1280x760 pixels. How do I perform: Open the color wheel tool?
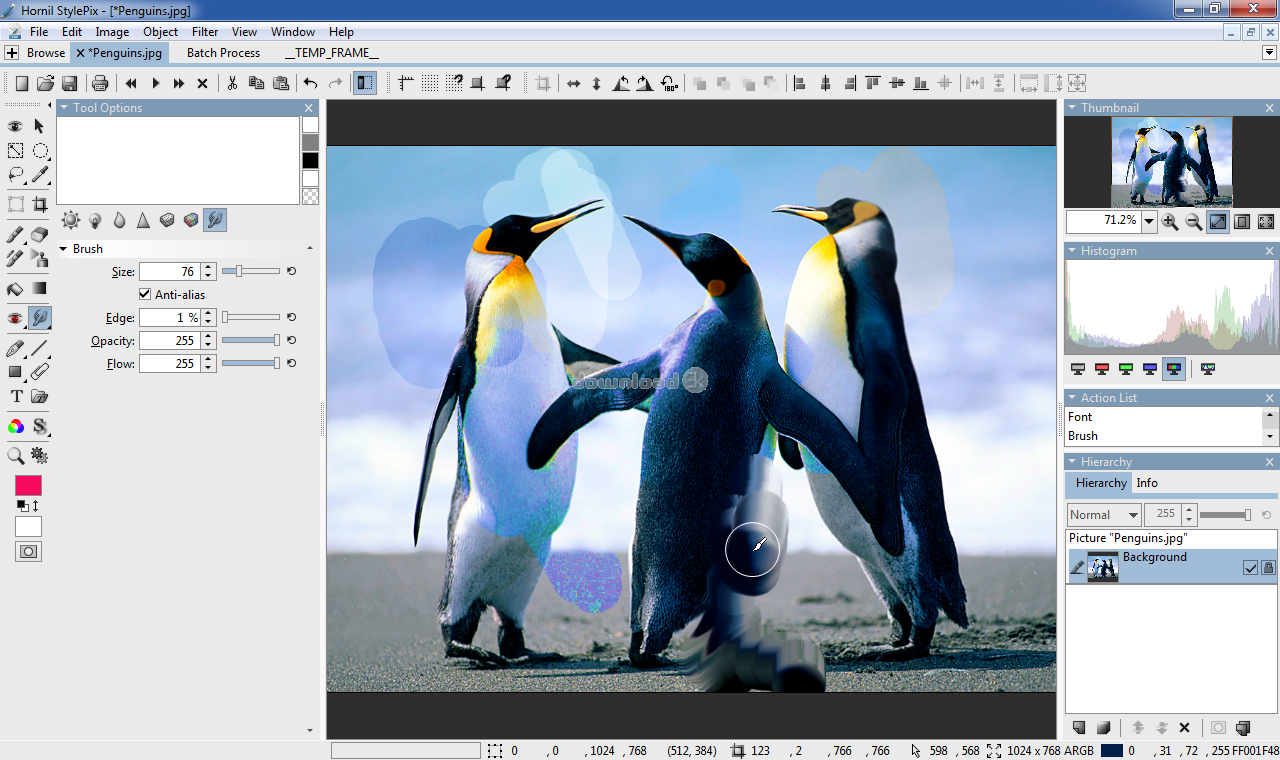(x=15, y=426)
